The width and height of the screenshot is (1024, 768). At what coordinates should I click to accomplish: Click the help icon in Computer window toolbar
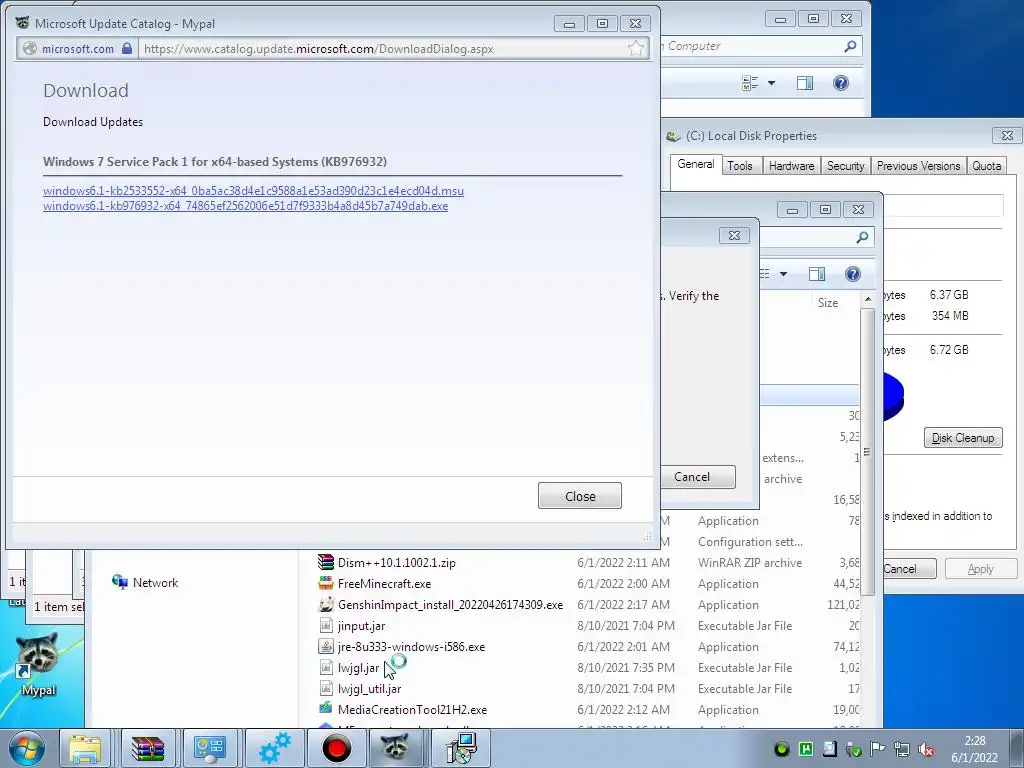point(840,83)
